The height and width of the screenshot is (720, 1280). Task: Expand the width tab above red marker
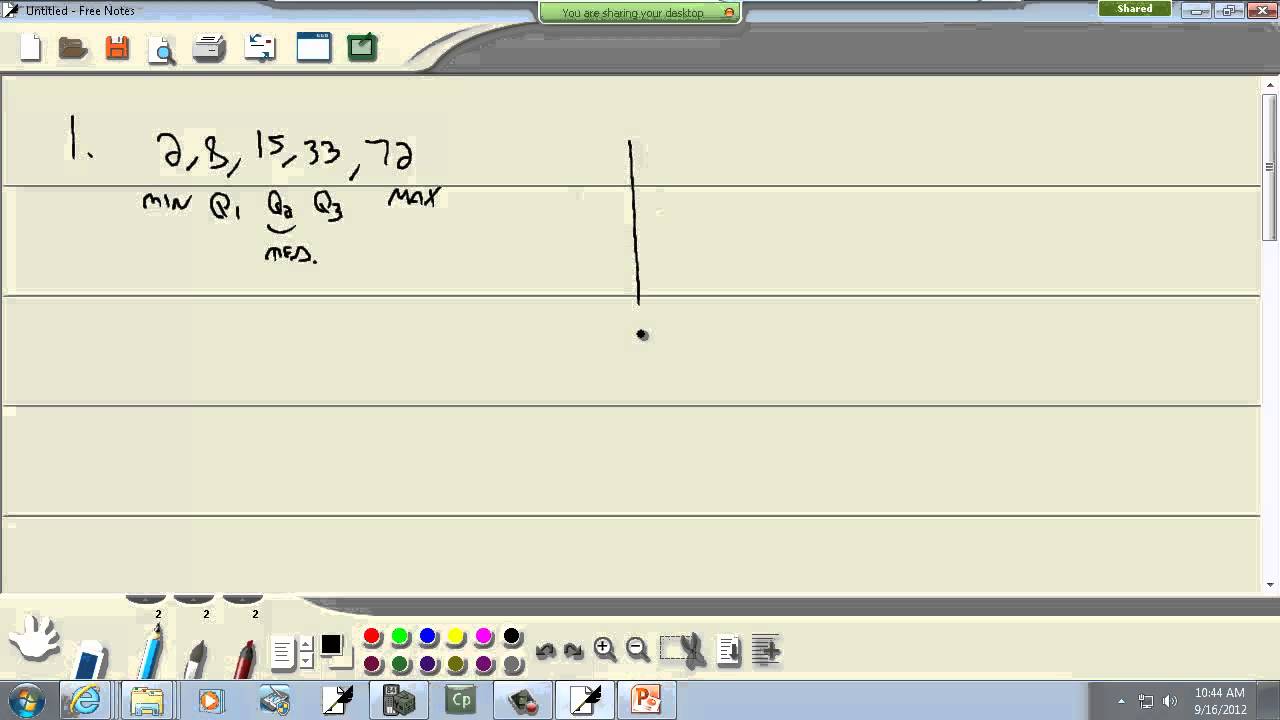[243, 599]
